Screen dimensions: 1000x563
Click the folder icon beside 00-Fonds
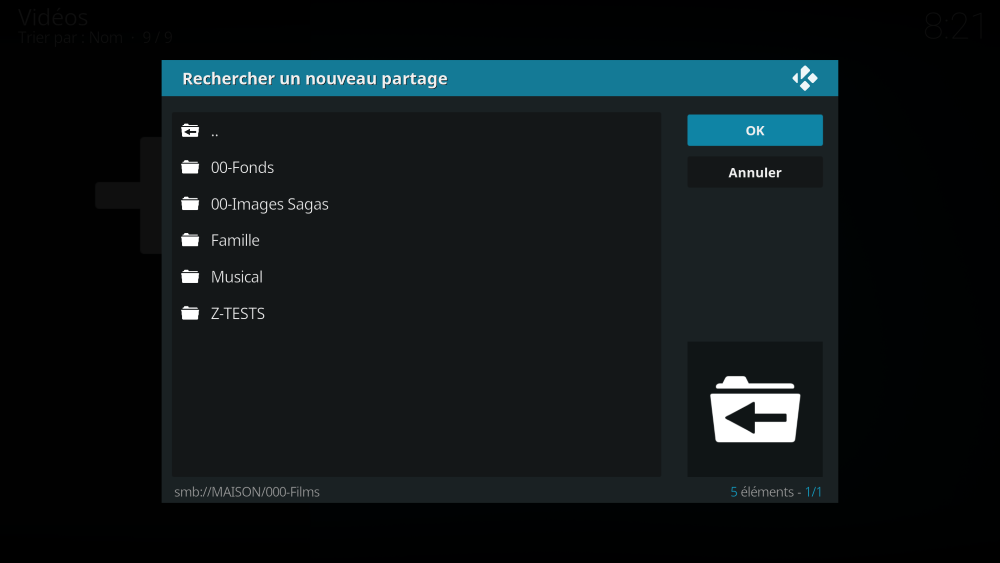(x=190, y=167)
